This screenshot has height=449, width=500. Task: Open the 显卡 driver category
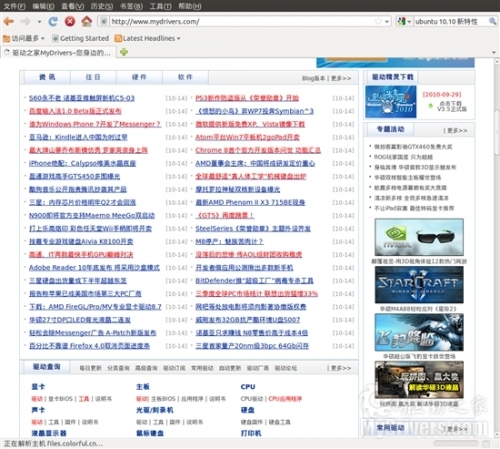(x=38, y=387)
